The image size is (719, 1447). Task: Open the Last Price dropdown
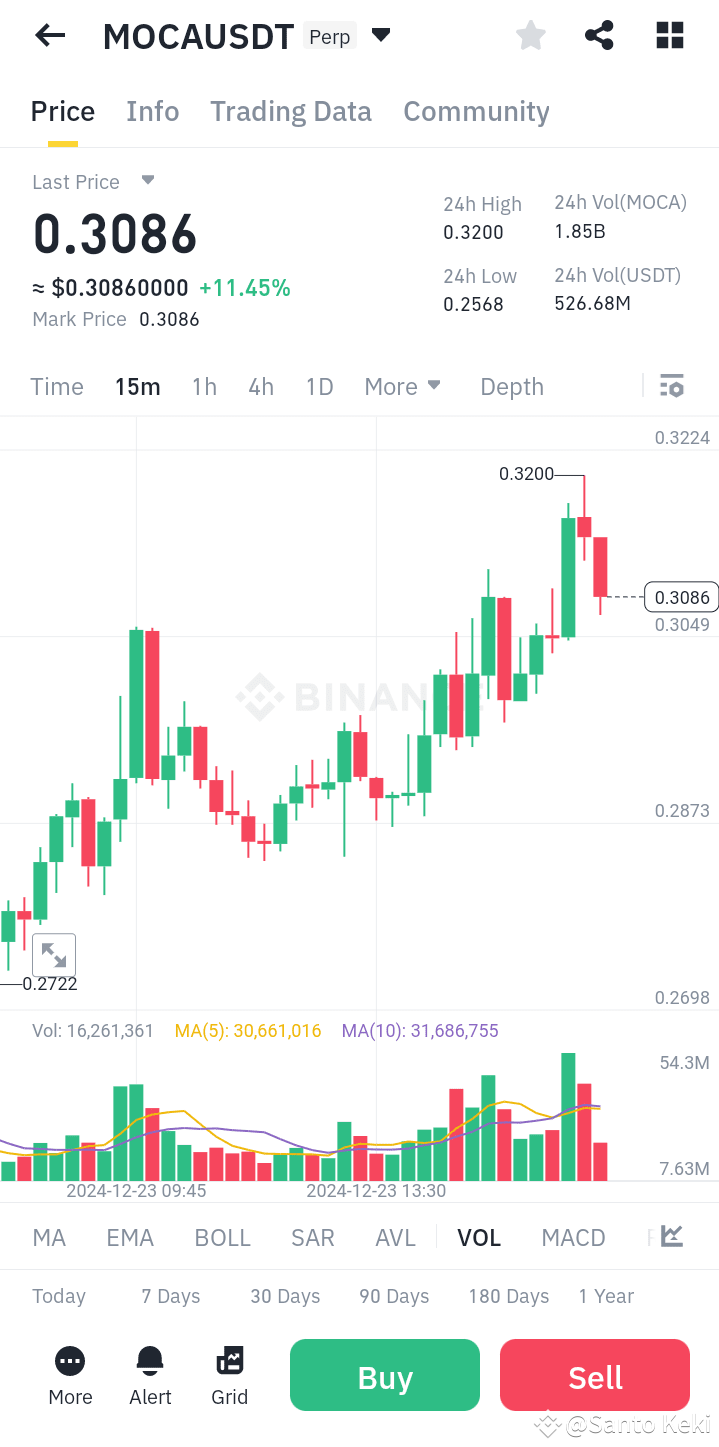point(146,181)
